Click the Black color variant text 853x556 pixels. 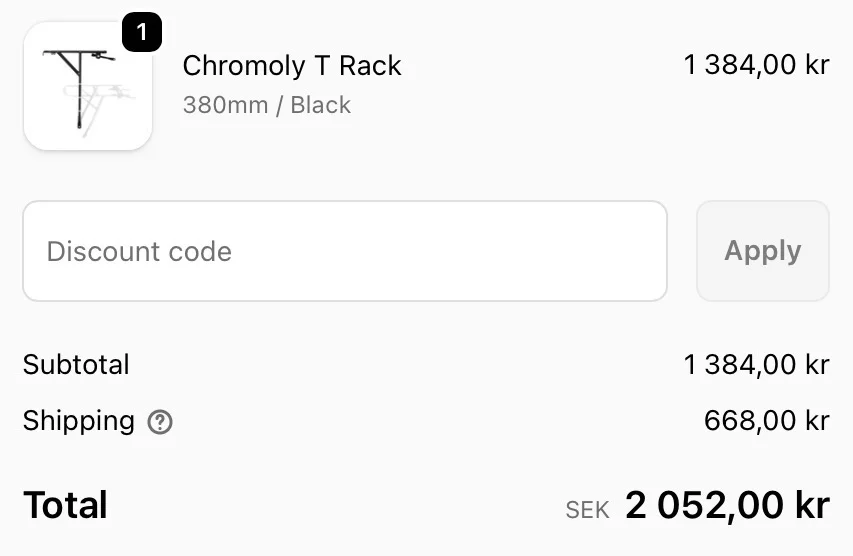click(x=320, y=105)
